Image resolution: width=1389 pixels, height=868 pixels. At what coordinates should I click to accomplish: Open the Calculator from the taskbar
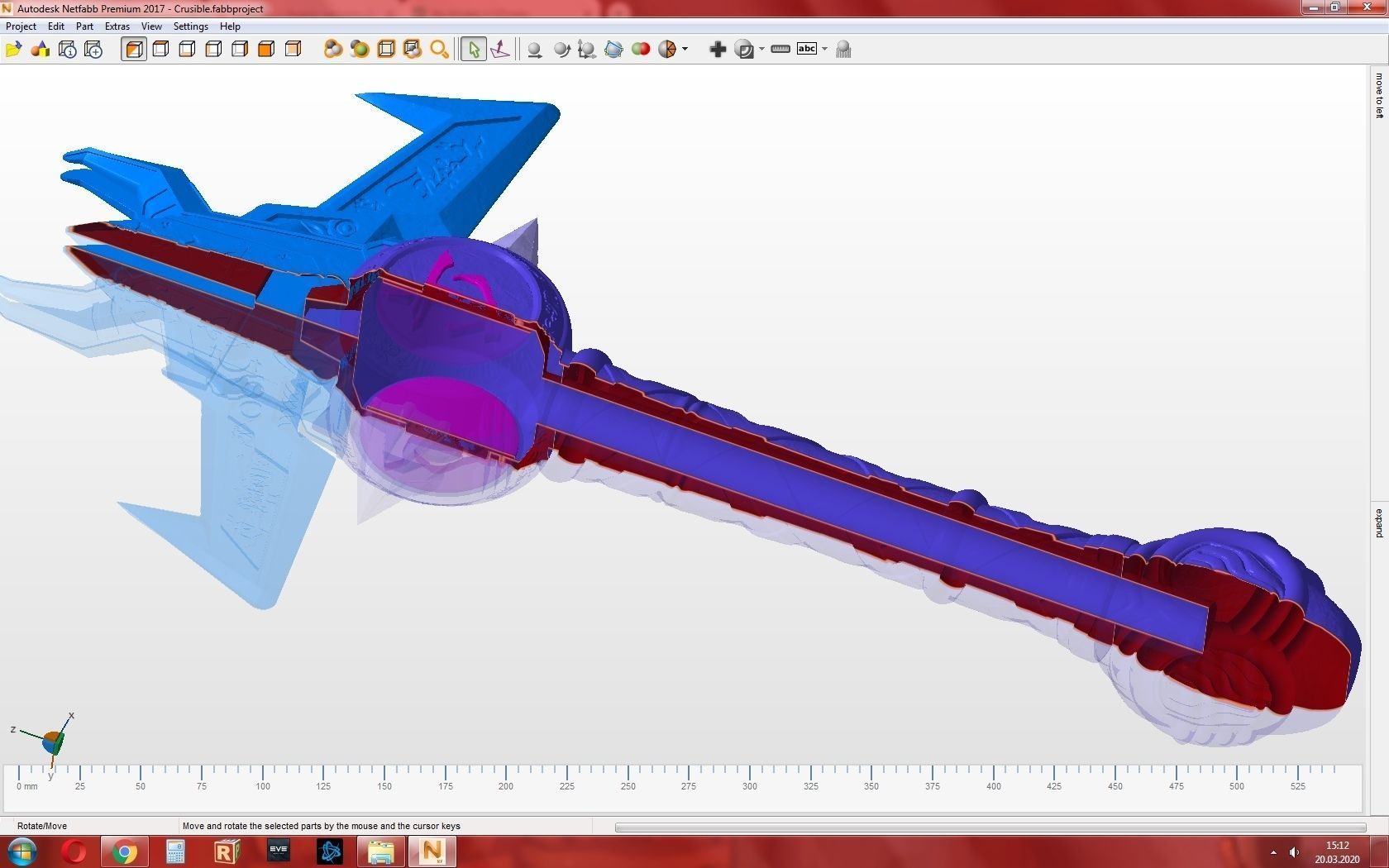(175, 851)
